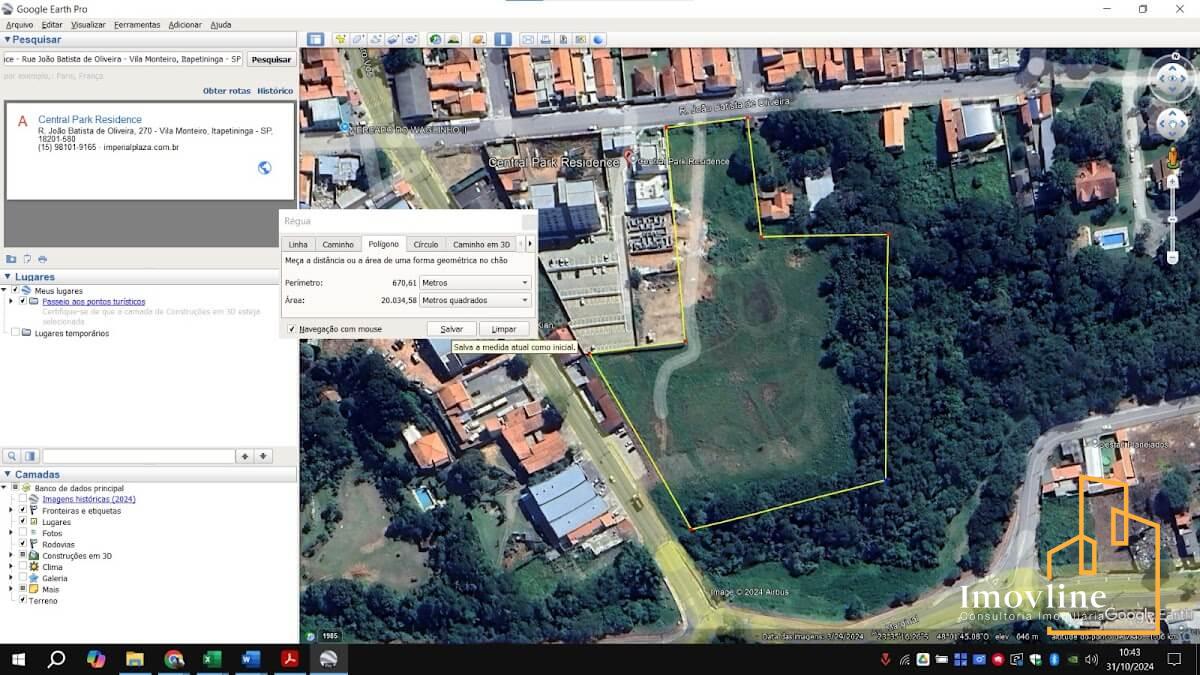Enable the Imagens históricas (2024) layer checkbox
Image resolution: width=1200 pixels, height=675 pixels.
pyautogui.click(x=23, y=499)
